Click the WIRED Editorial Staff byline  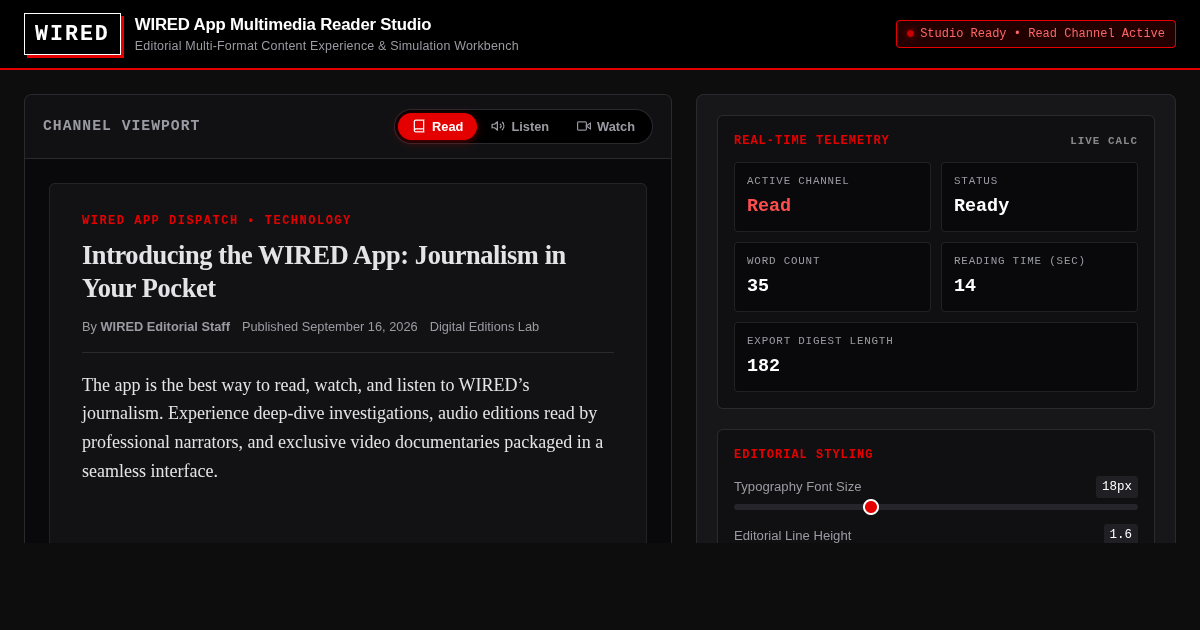click(165, 327)
